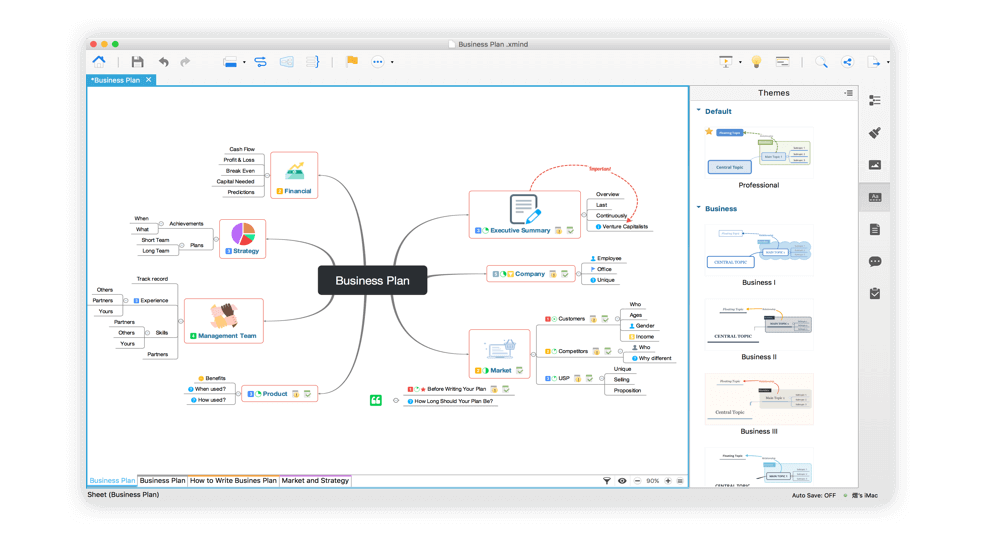This screenshot has height=540, width=1000.
Task: Undo the last action
Action: [x=164, y=62]
